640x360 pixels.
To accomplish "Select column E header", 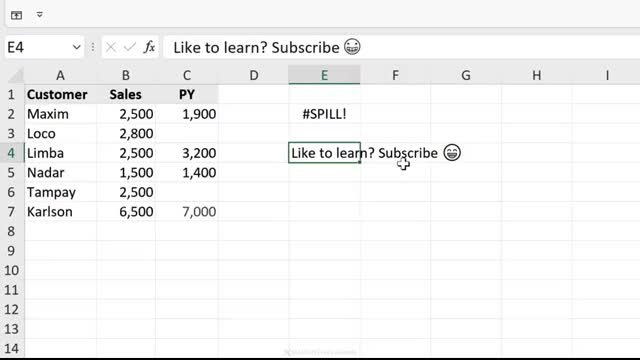I will (x=324, y=75).
